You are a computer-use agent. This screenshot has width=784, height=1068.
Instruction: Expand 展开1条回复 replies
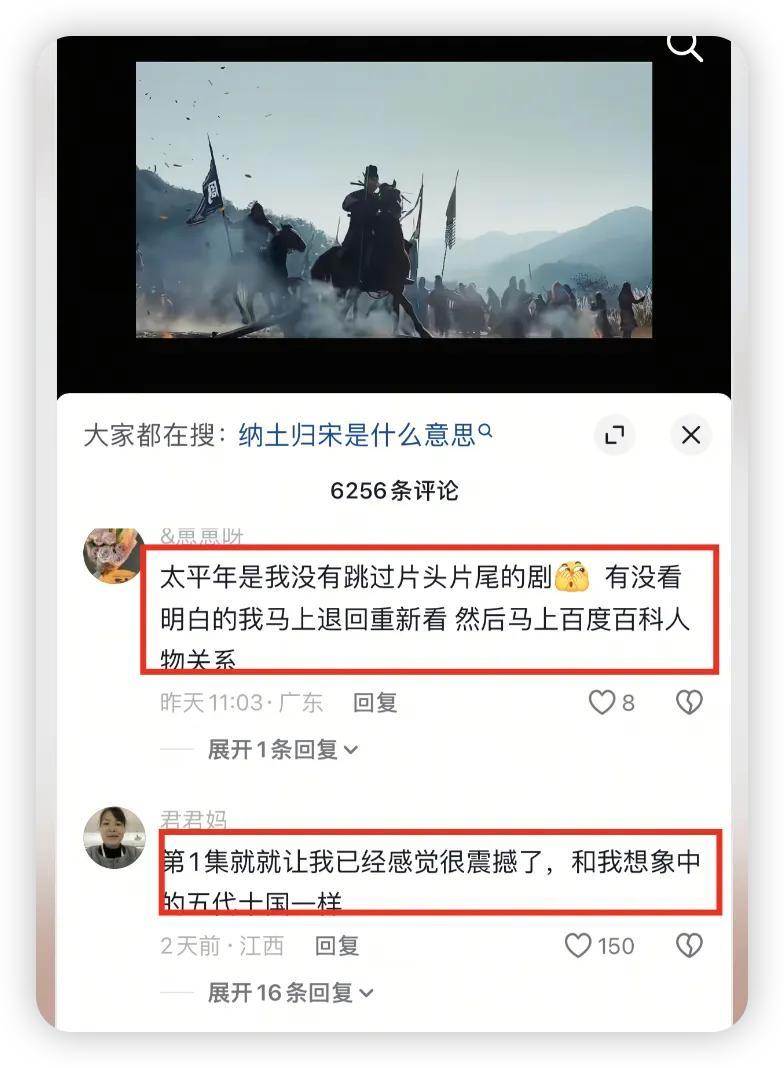tap(282, 749)
